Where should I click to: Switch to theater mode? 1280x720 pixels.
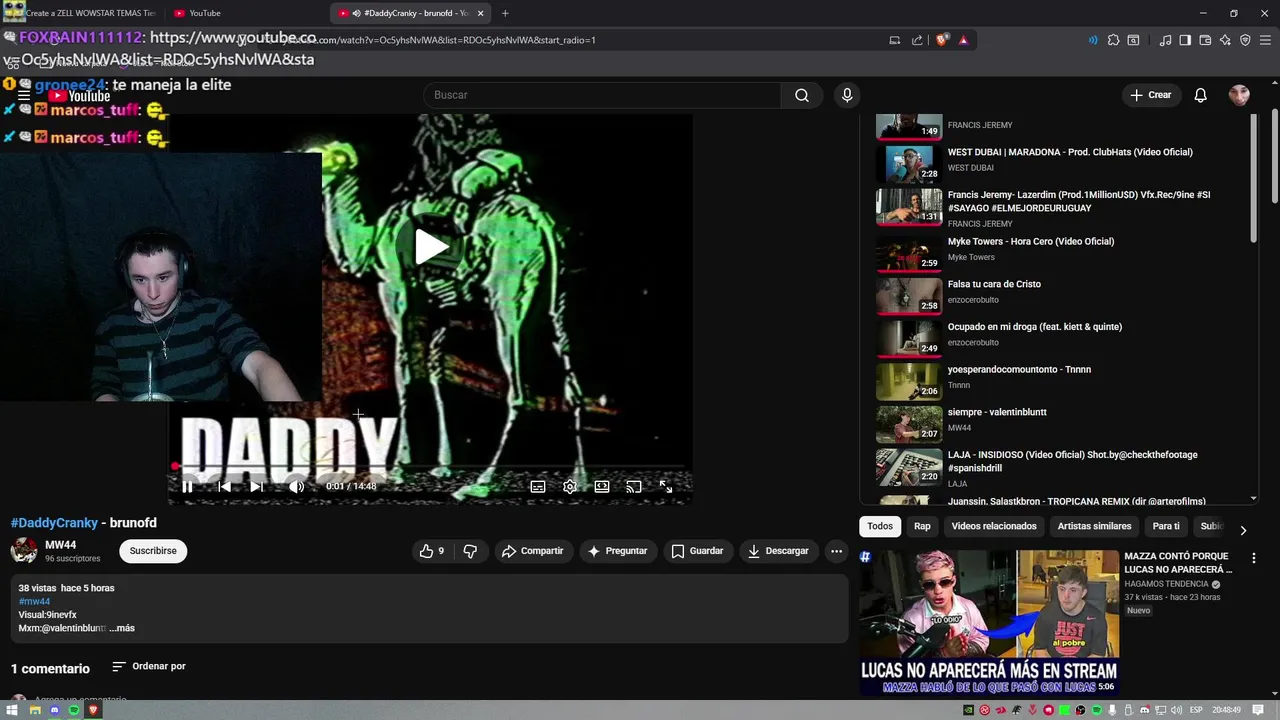coord(602,486)
